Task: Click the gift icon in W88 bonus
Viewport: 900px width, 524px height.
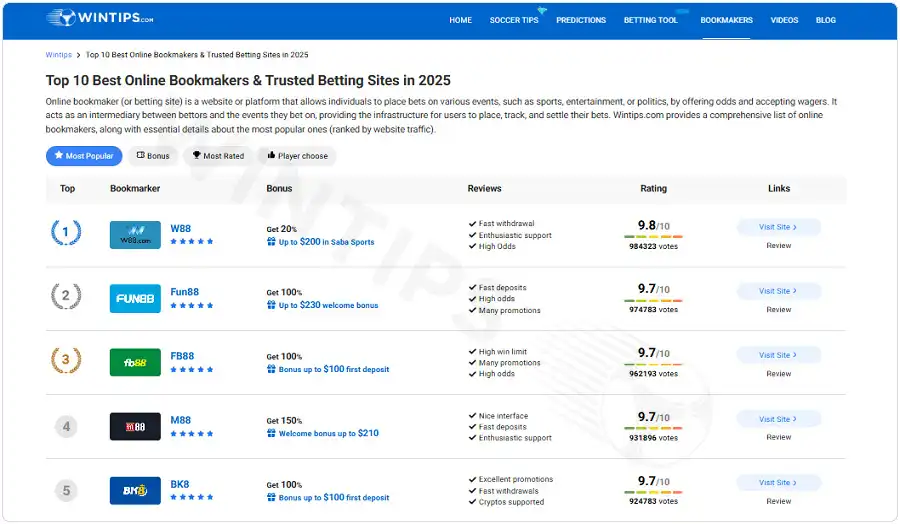Action: (271, 242)
